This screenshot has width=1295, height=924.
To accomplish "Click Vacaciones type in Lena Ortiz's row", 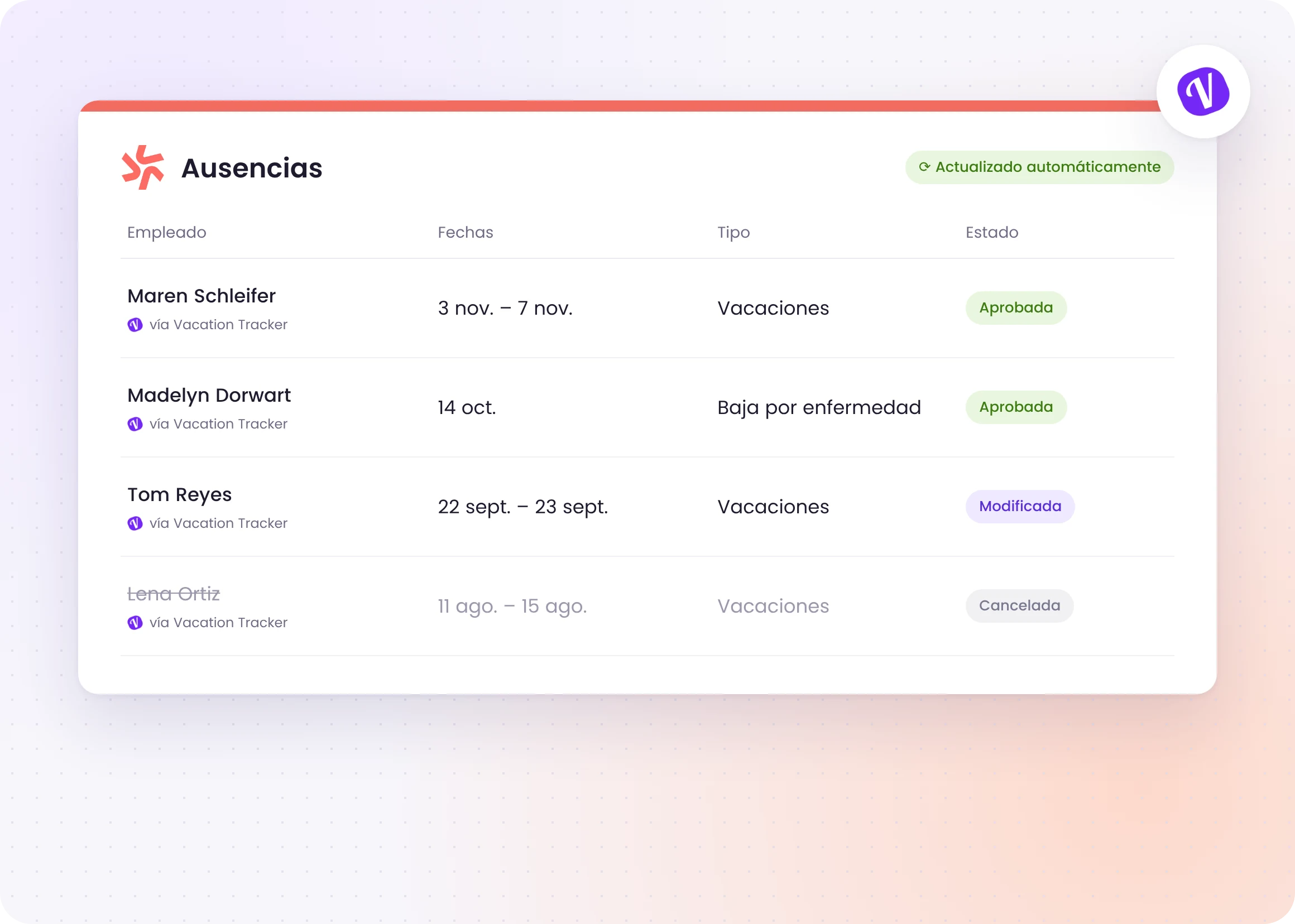I will pos(773,606).
